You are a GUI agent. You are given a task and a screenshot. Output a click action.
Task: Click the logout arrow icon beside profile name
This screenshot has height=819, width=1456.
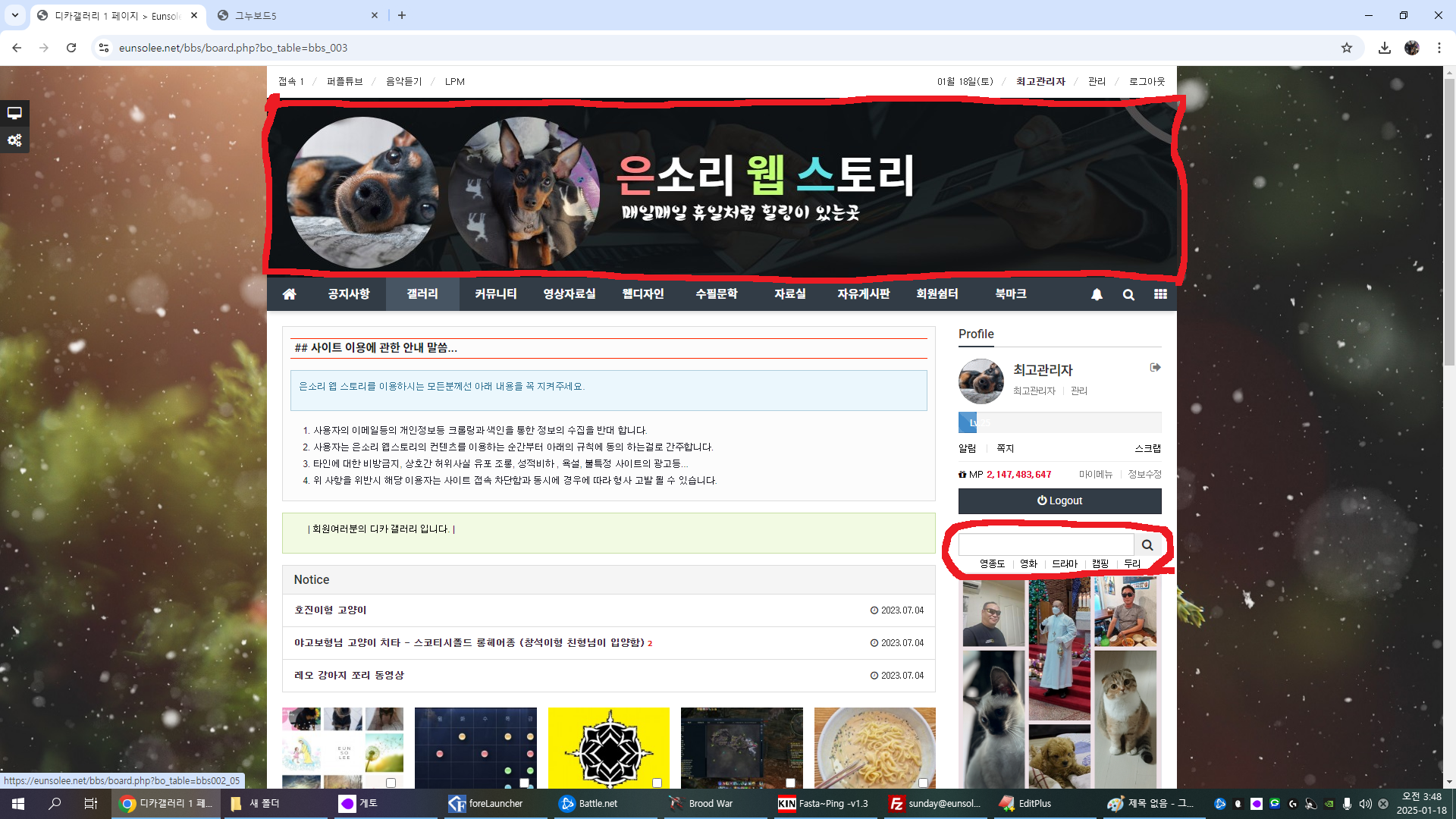(1155, 368)
